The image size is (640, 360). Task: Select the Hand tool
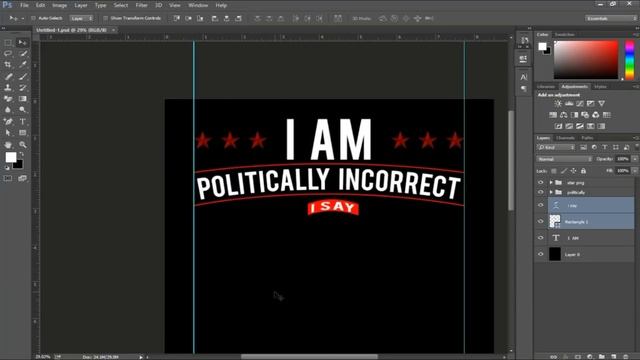(x=8, y=144)
